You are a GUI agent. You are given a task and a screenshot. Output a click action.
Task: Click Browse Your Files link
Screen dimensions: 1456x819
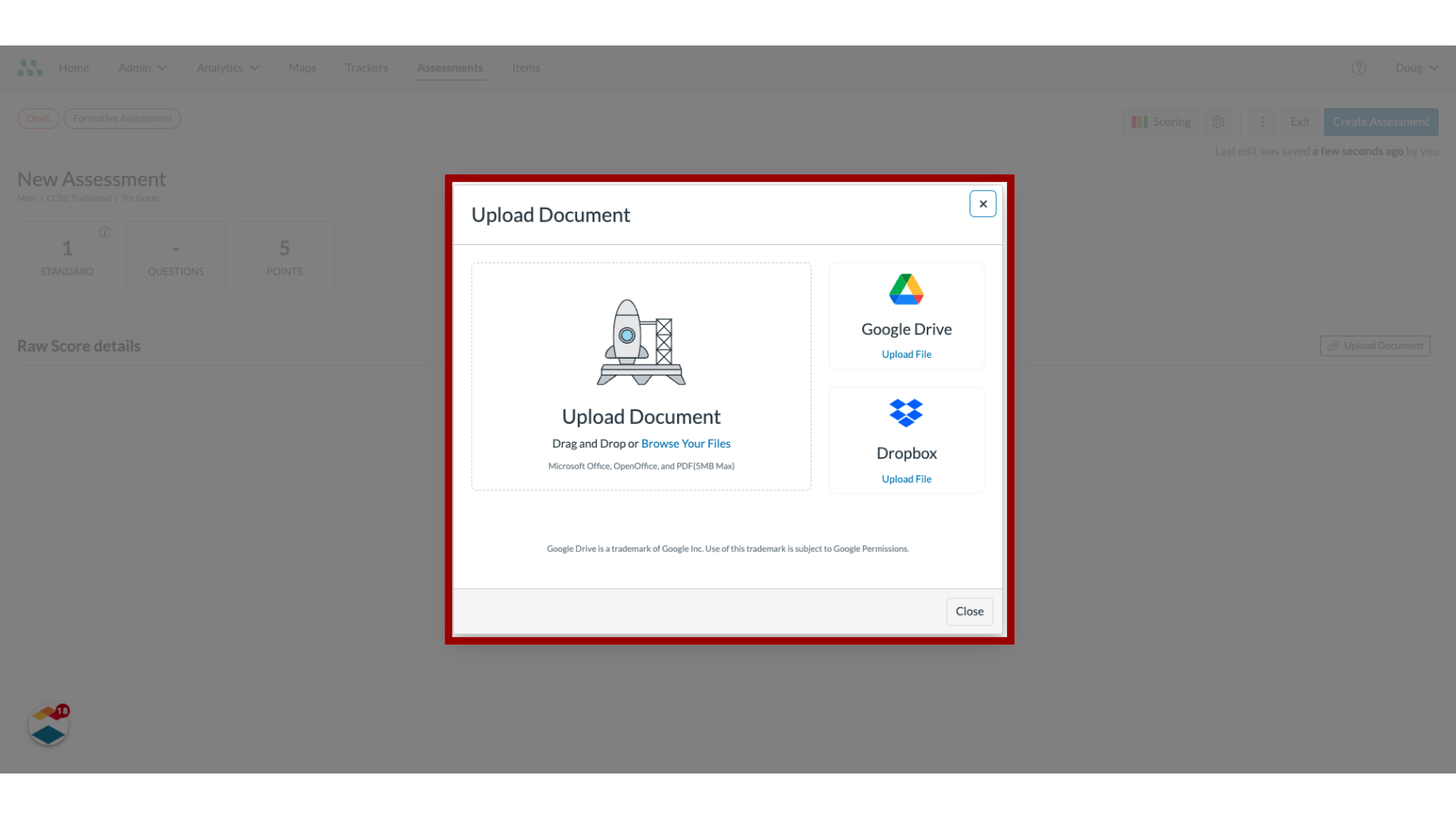coord(685,443)
